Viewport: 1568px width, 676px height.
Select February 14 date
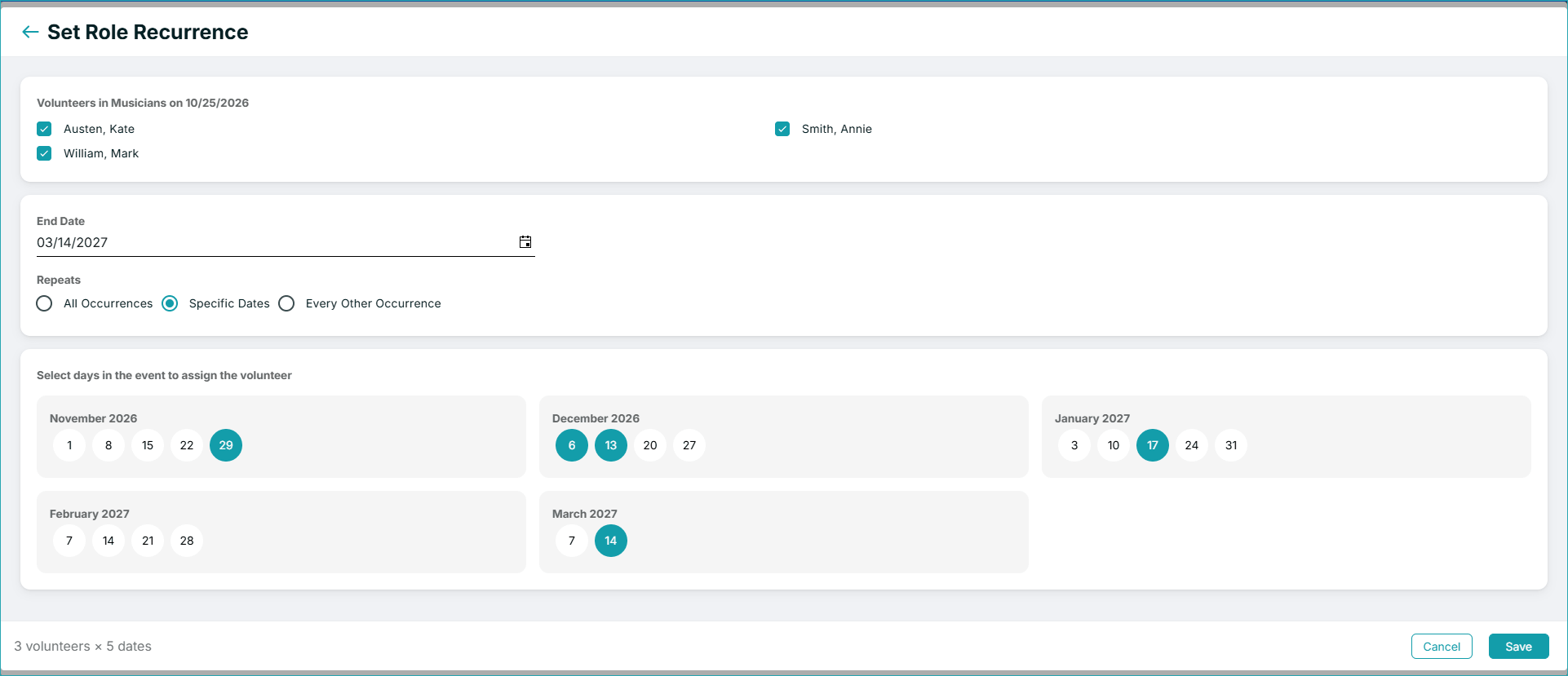109,541
